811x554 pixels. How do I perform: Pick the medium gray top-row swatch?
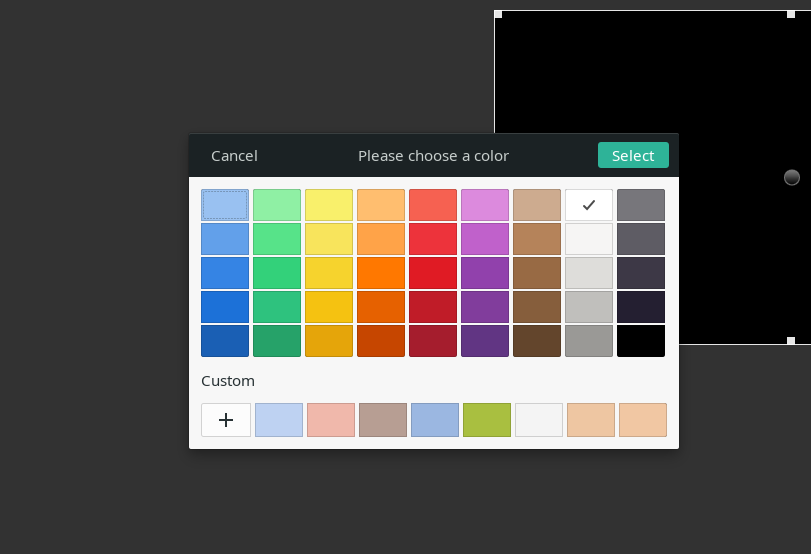click(641, 205)
